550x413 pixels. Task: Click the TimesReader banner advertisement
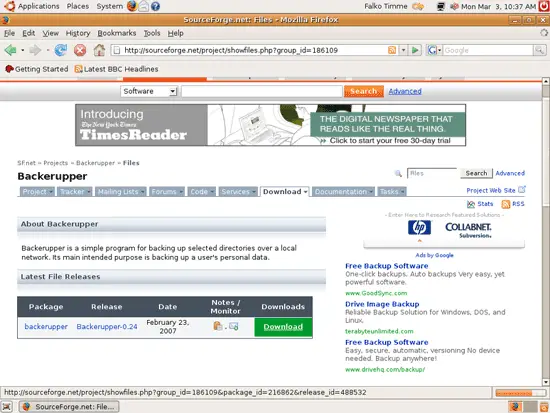click(270, 125)
